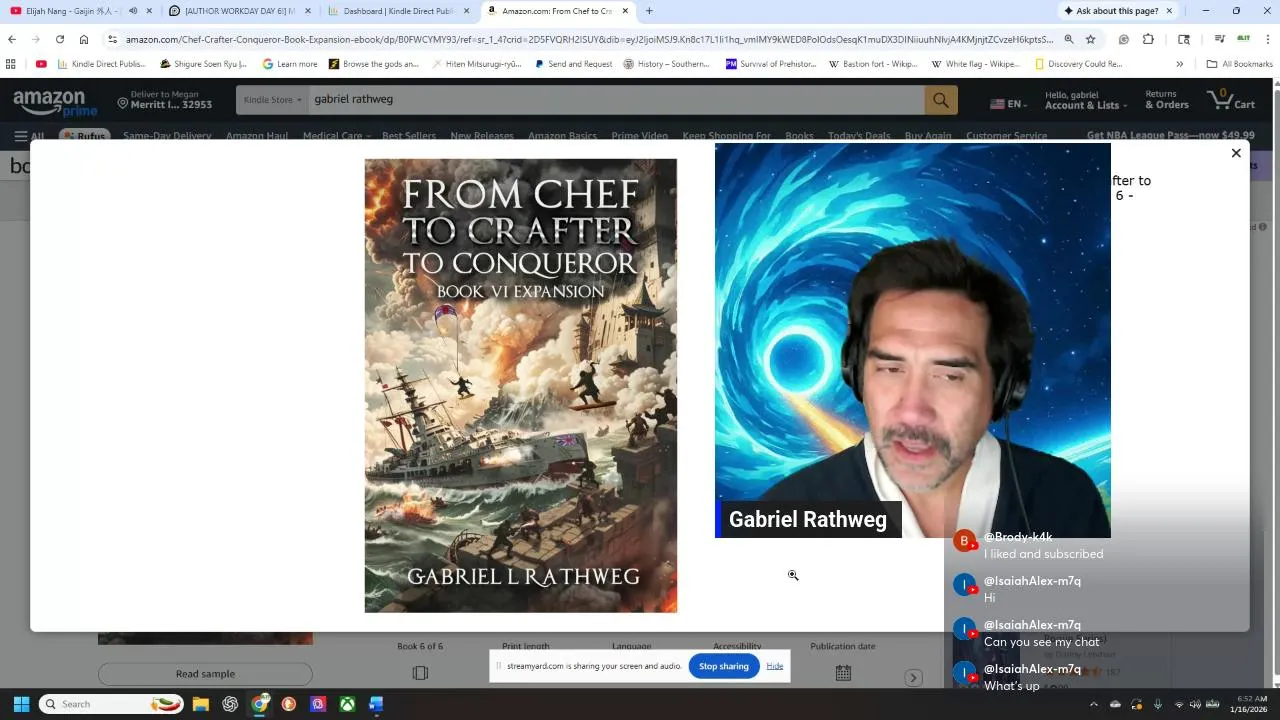The image size is (1280, 720).
Task: Reload the current page
Action: [x=60, y=39]
